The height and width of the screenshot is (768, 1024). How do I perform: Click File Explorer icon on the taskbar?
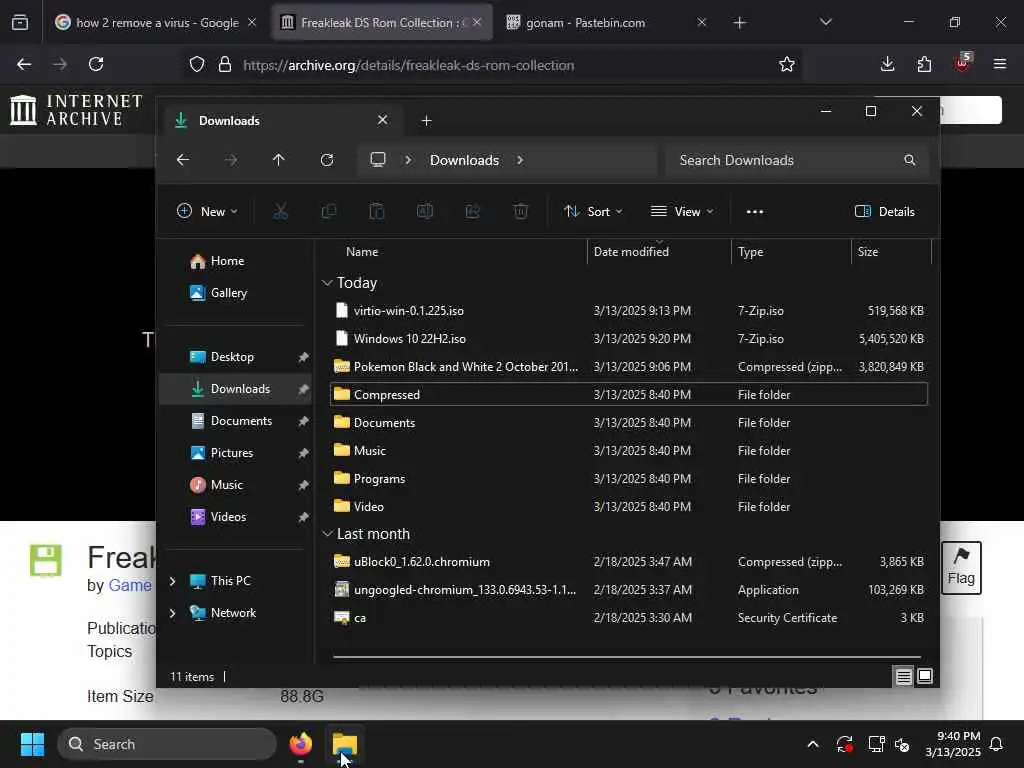point(345,744)
